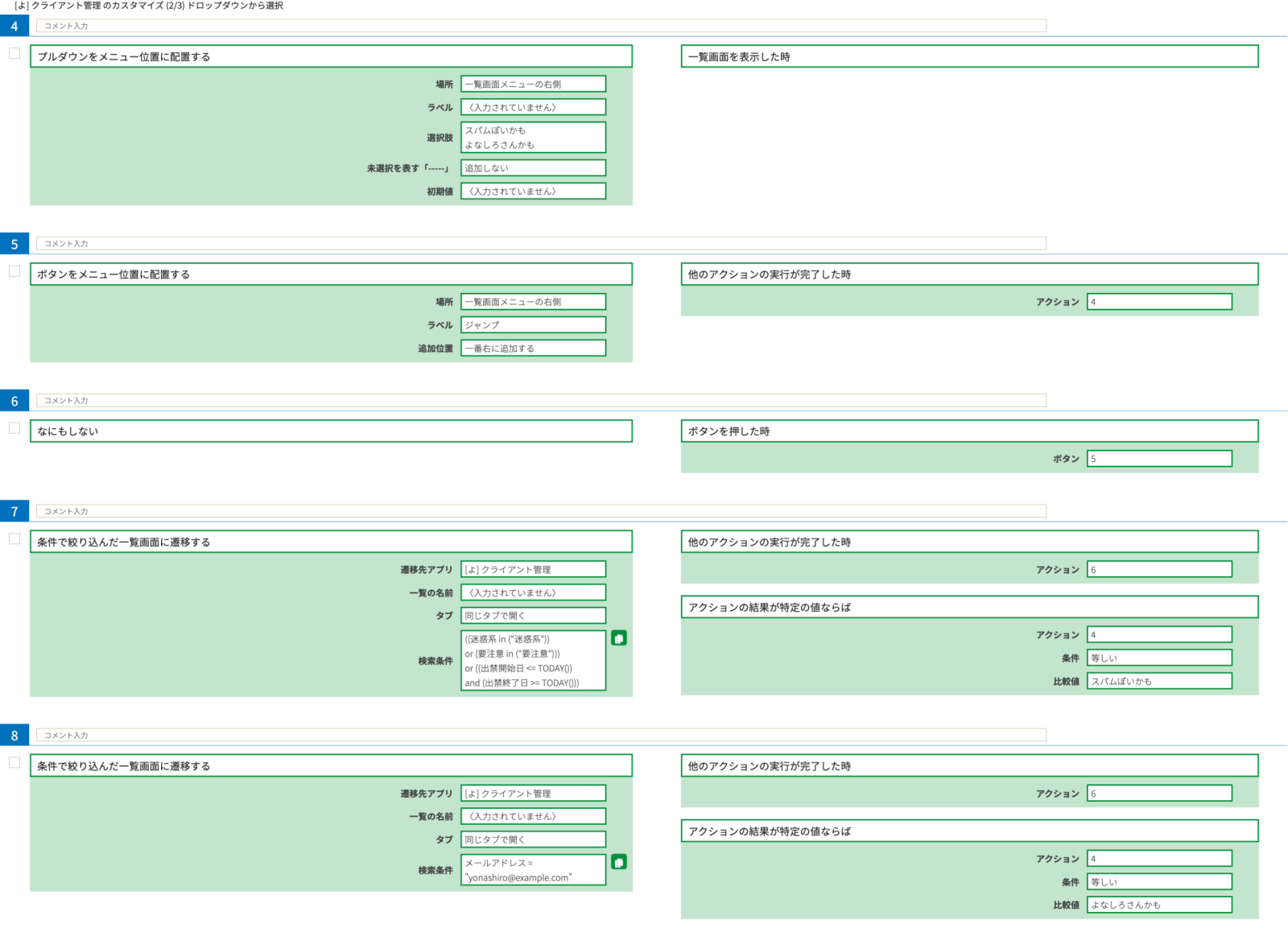Tick the checkbox for action 4
Screen dimensions: 1288x932
[14, 54]
